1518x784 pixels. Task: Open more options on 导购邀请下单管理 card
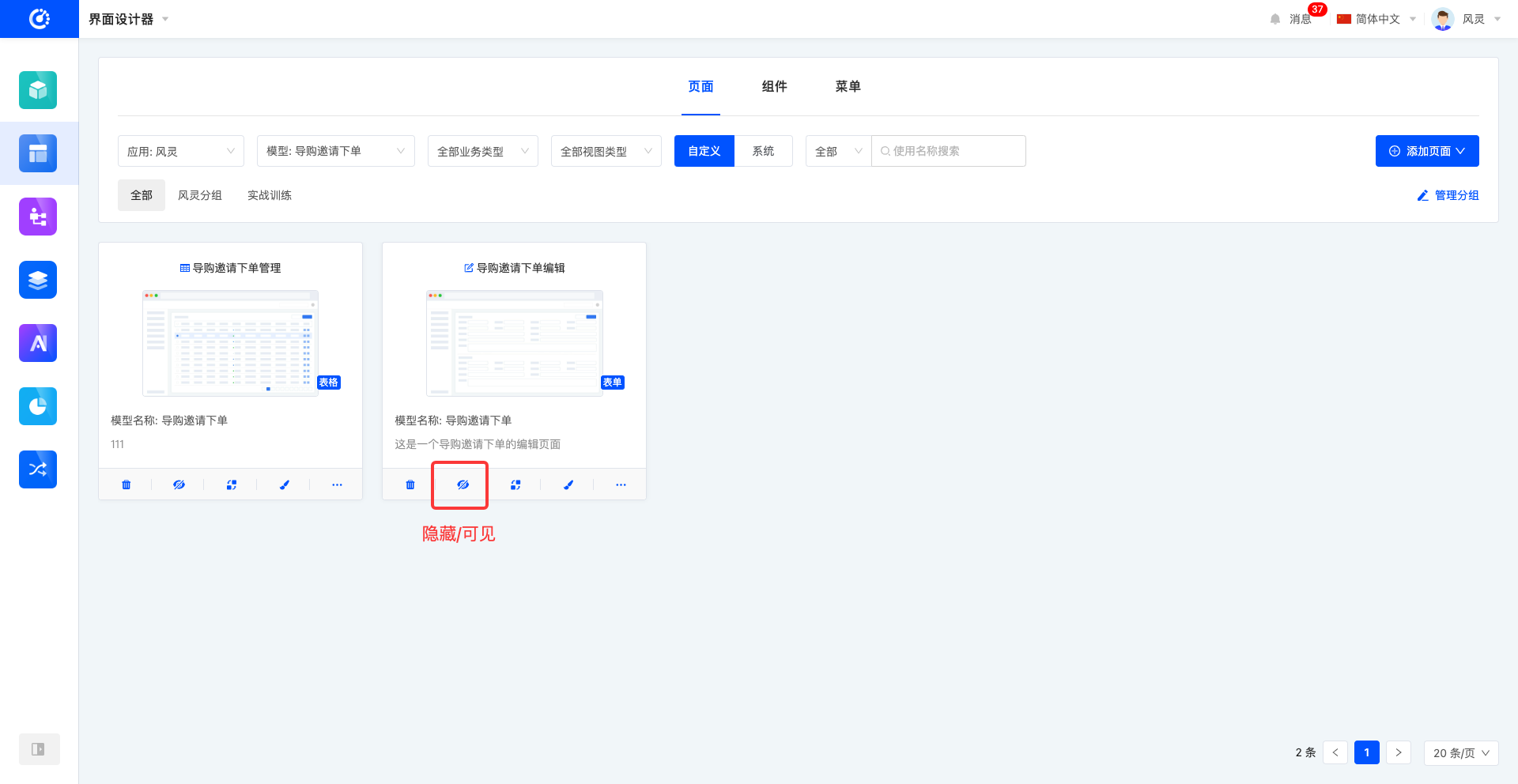pos(337,484)
